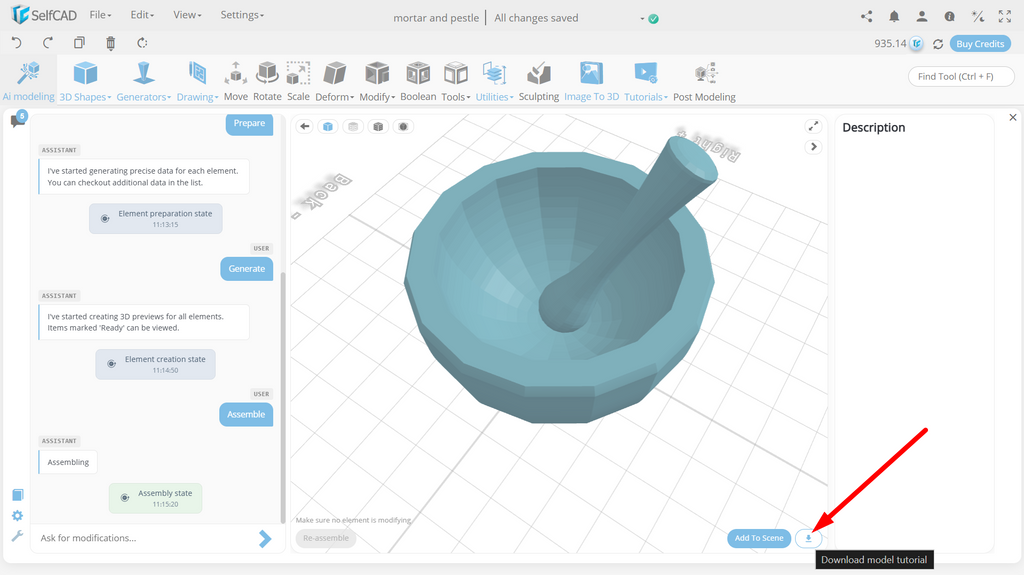Open the Sculpting tool
This screenshot has width=1024, height=575.
539,81
